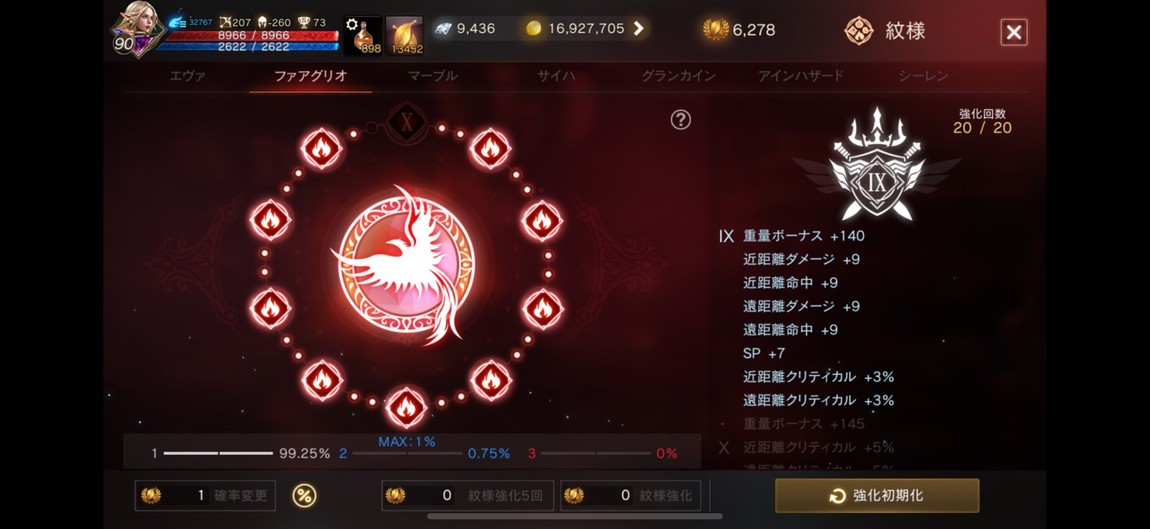Select the グランカイン tab
1150x529 pixels.
(678, 76)
